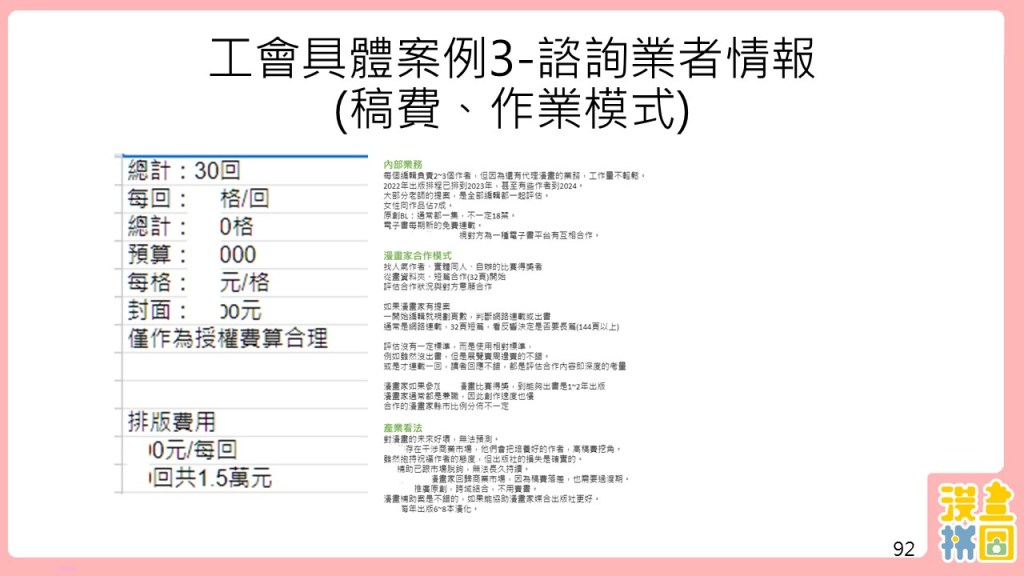The height and width of the screenshot is (576, 1024).
Task: Click the 排版費用 cell
Action: [x=170, y=421]
